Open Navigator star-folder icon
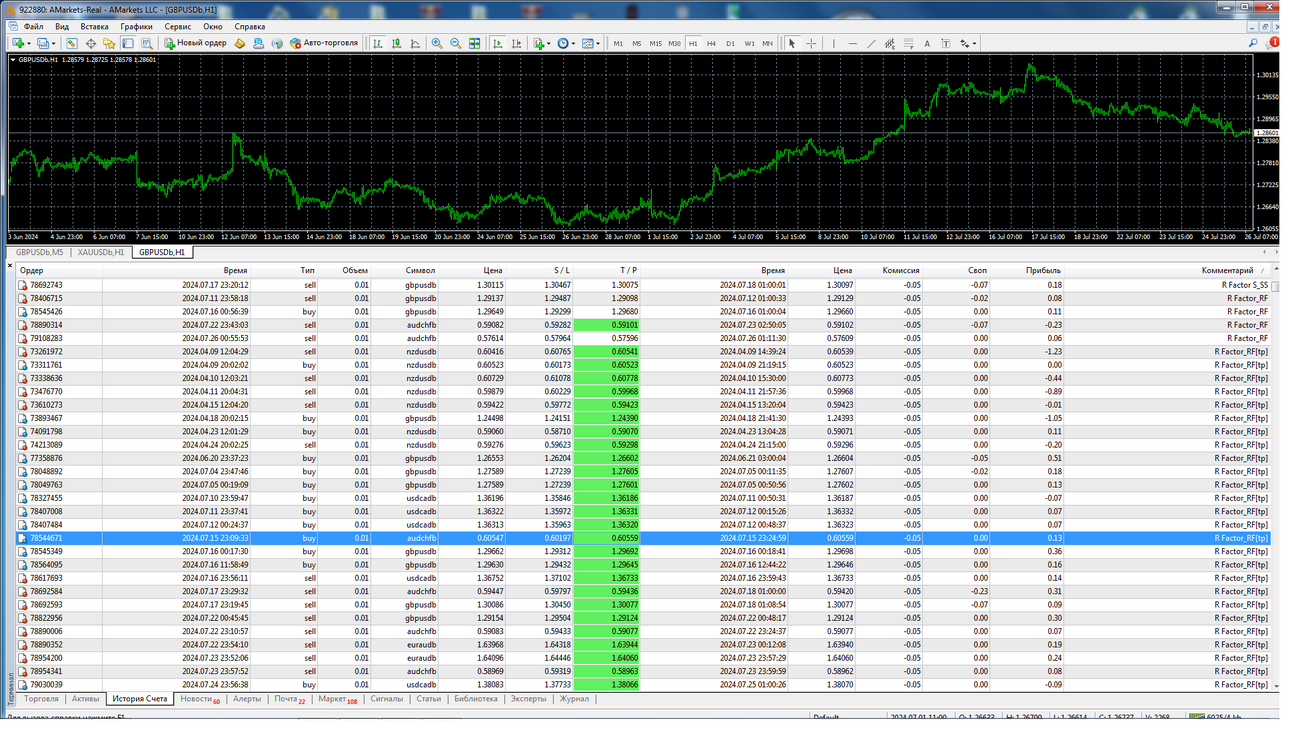Screen dimensions: 1290x730 coord(109,43)
